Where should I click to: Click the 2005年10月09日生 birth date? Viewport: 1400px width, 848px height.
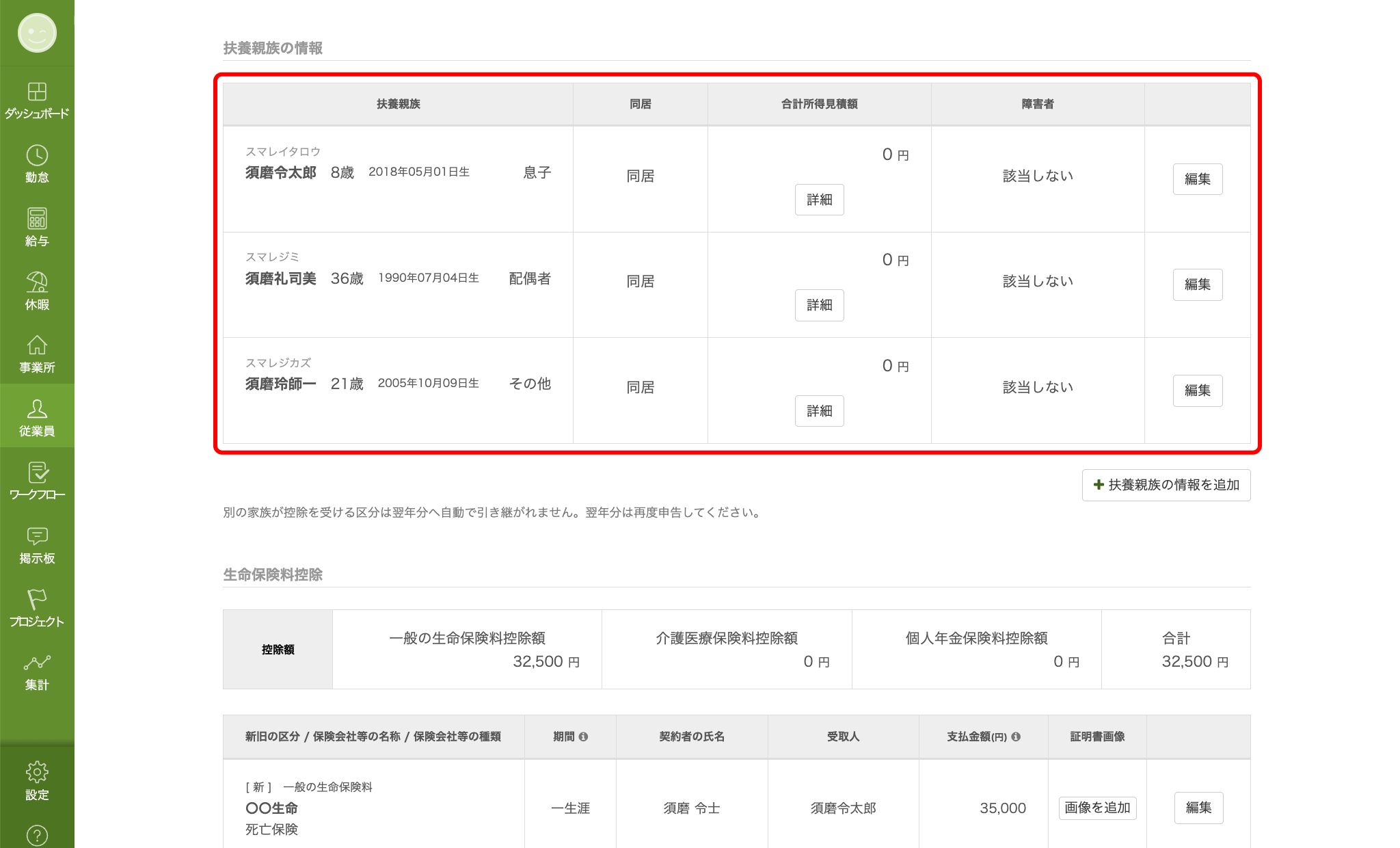tap(428, 383)
